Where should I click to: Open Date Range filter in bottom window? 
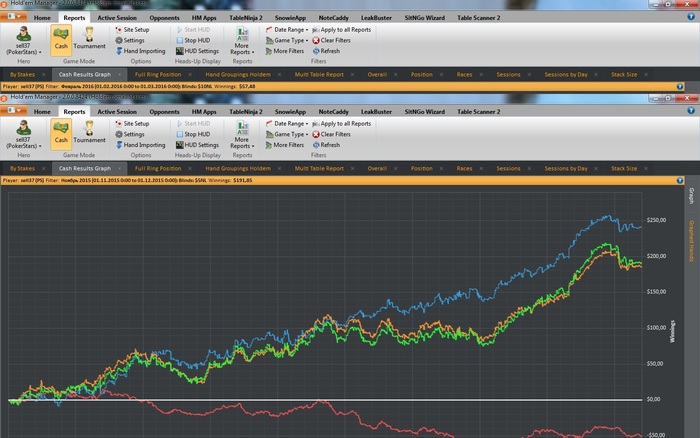pyautogui.click(x=287, y=123)
